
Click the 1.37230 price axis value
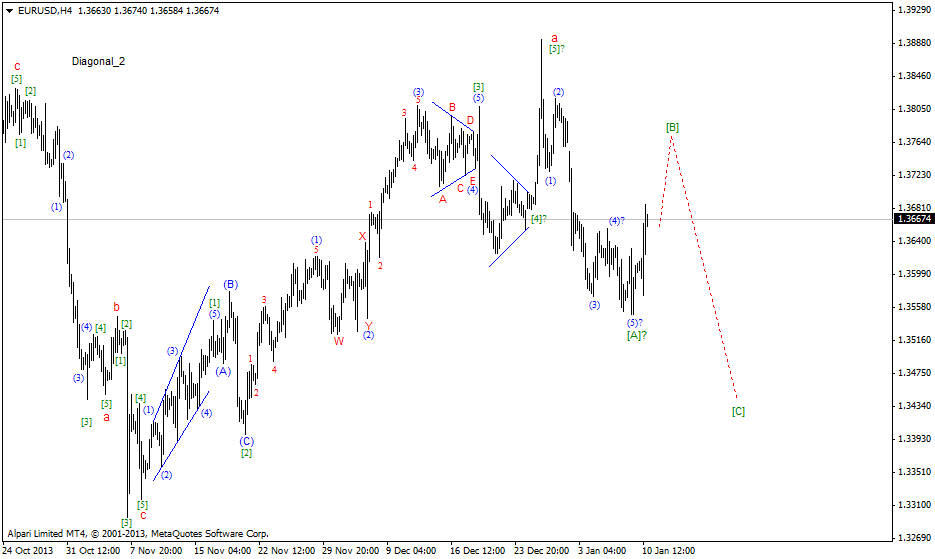(x=914, y=175)
